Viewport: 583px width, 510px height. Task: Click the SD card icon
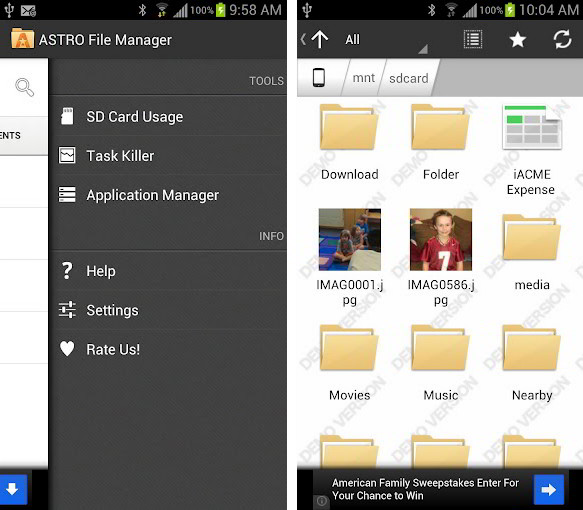click(x=67, y=116)
